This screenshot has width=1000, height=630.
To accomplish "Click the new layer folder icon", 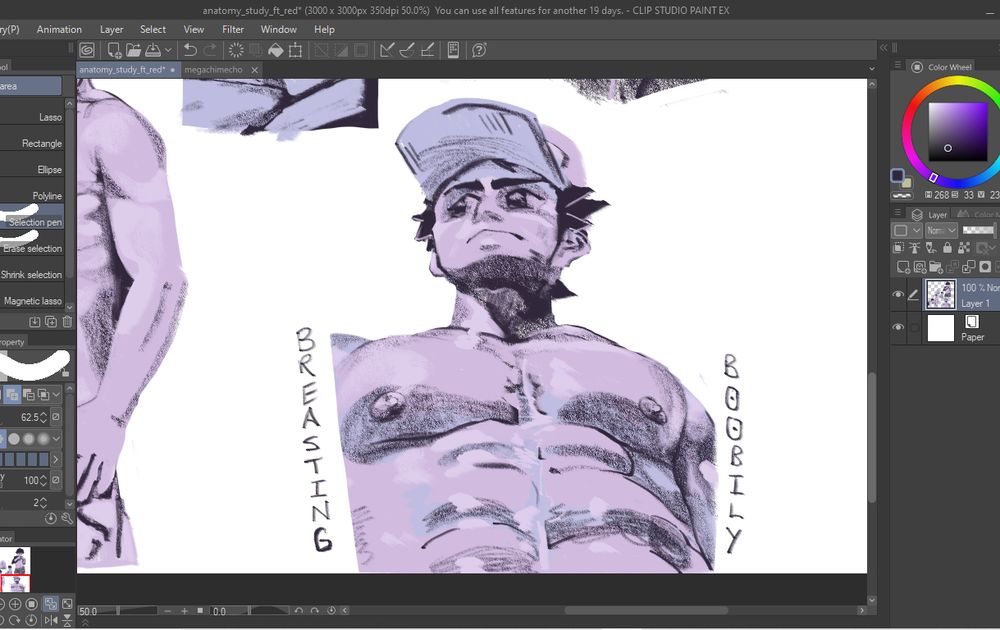I will (x=936, y=267).
